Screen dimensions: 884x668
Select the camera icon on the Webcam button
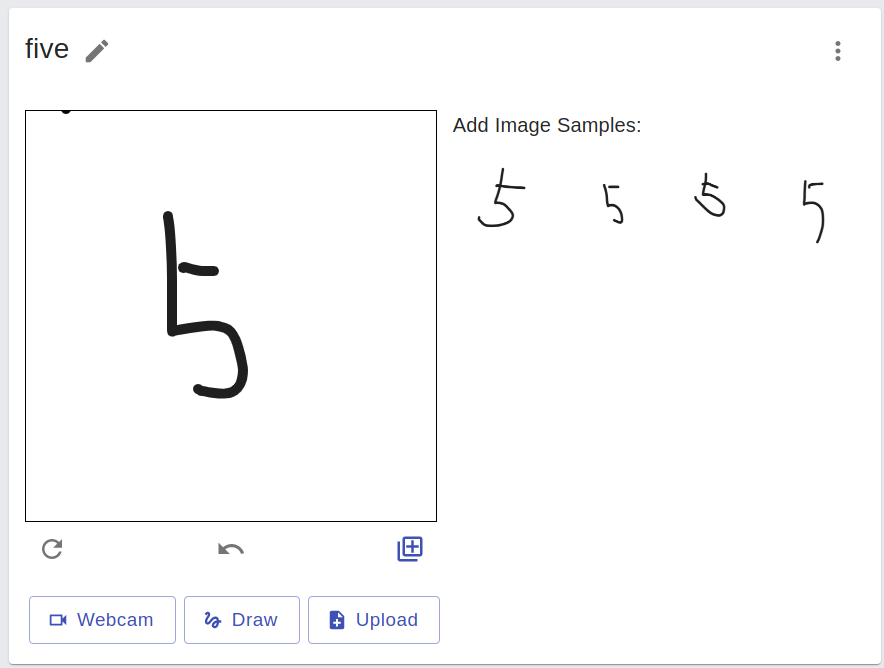(x=58, y=620)
